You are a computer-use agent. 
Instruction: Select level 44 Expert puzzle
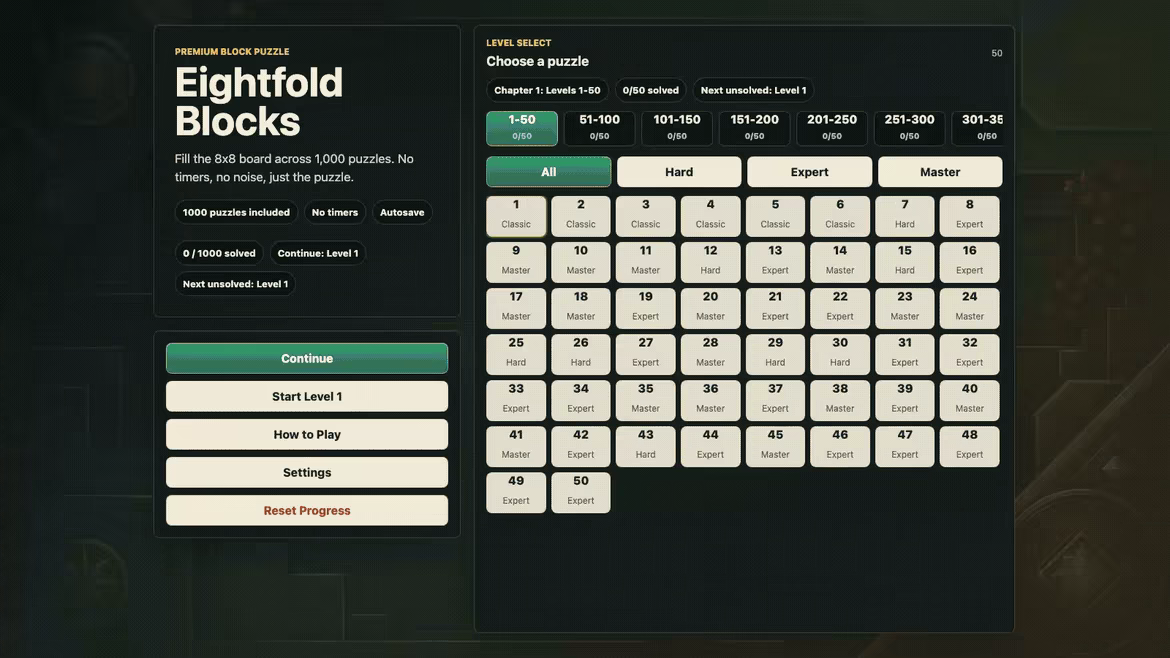(710, 447)
